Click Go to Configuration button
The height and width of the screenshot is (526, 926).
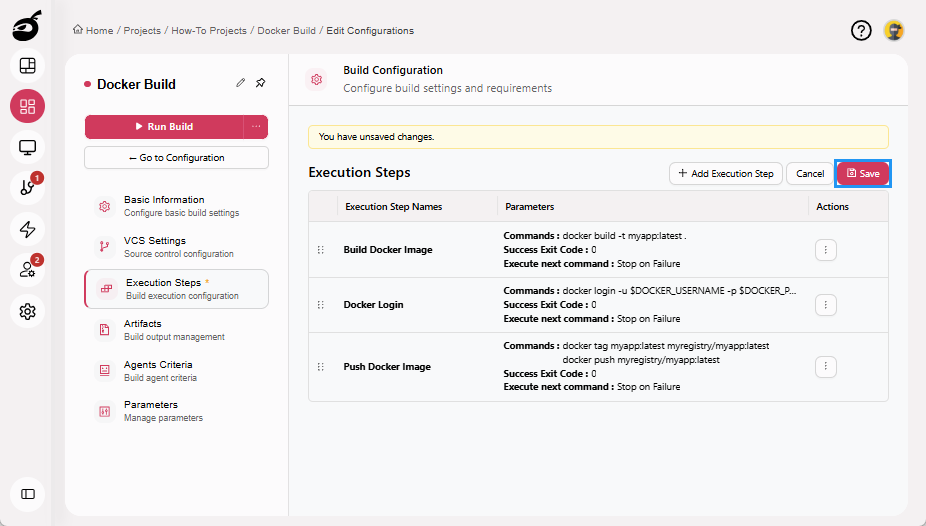click(177, 158)
